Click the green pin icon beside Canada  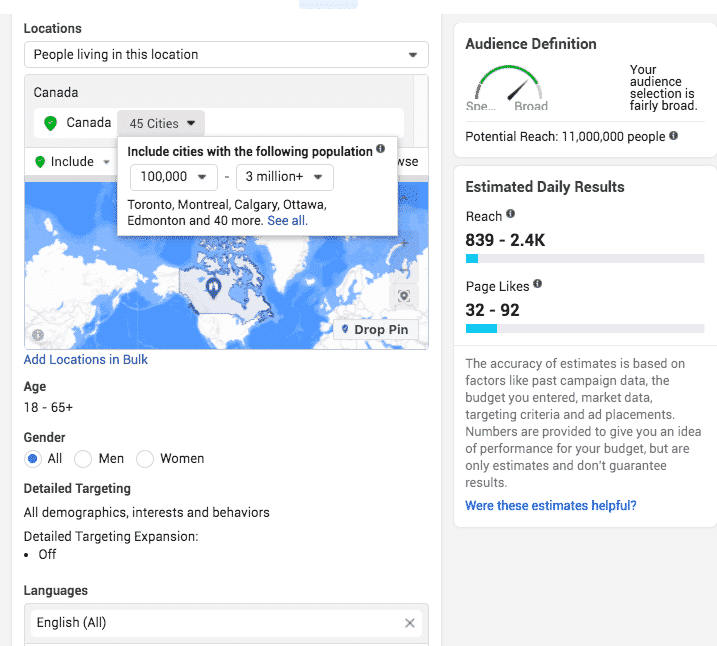click(x=50, y=123)
